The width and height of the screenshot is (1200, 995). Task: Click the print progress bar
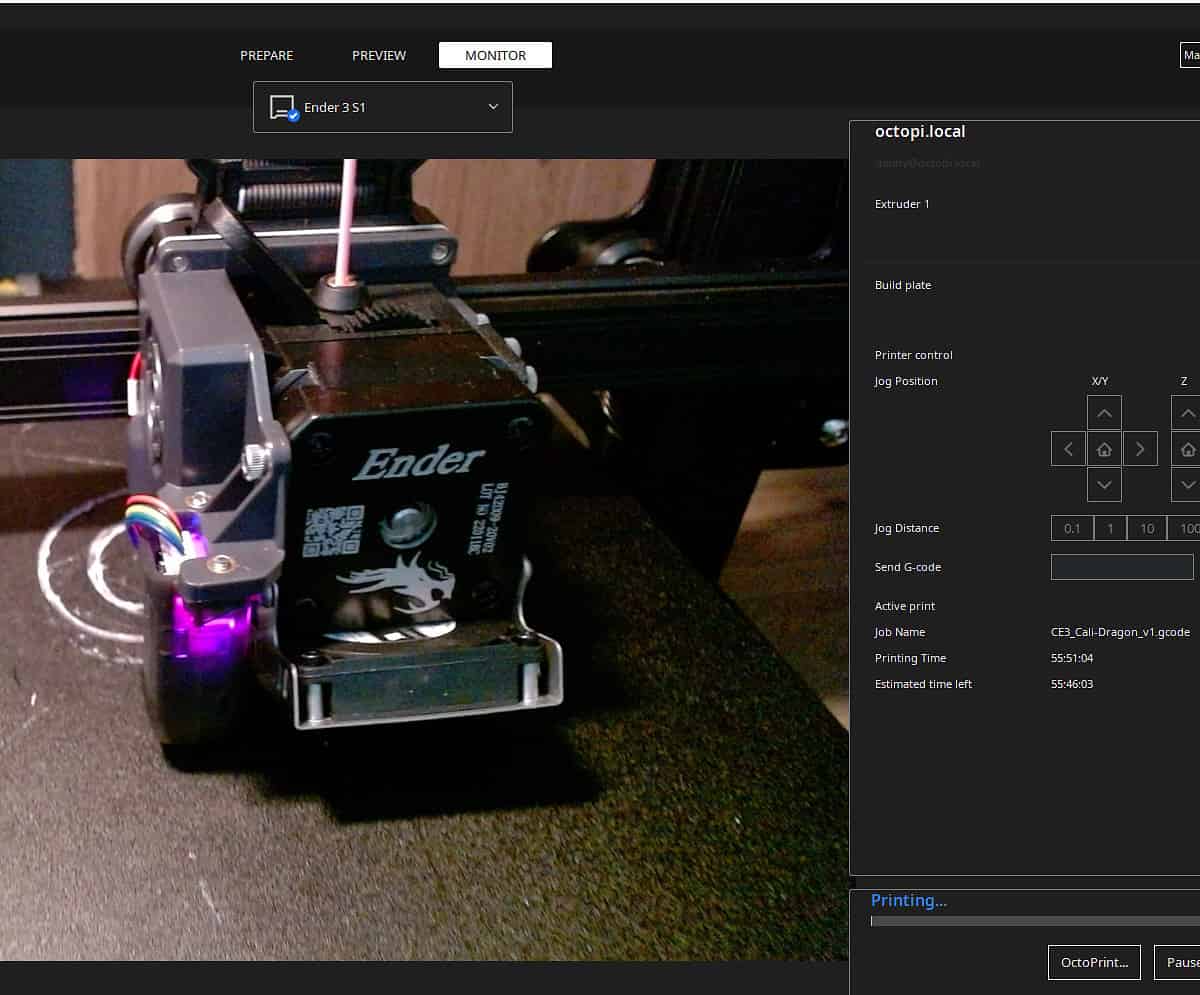1035,921
